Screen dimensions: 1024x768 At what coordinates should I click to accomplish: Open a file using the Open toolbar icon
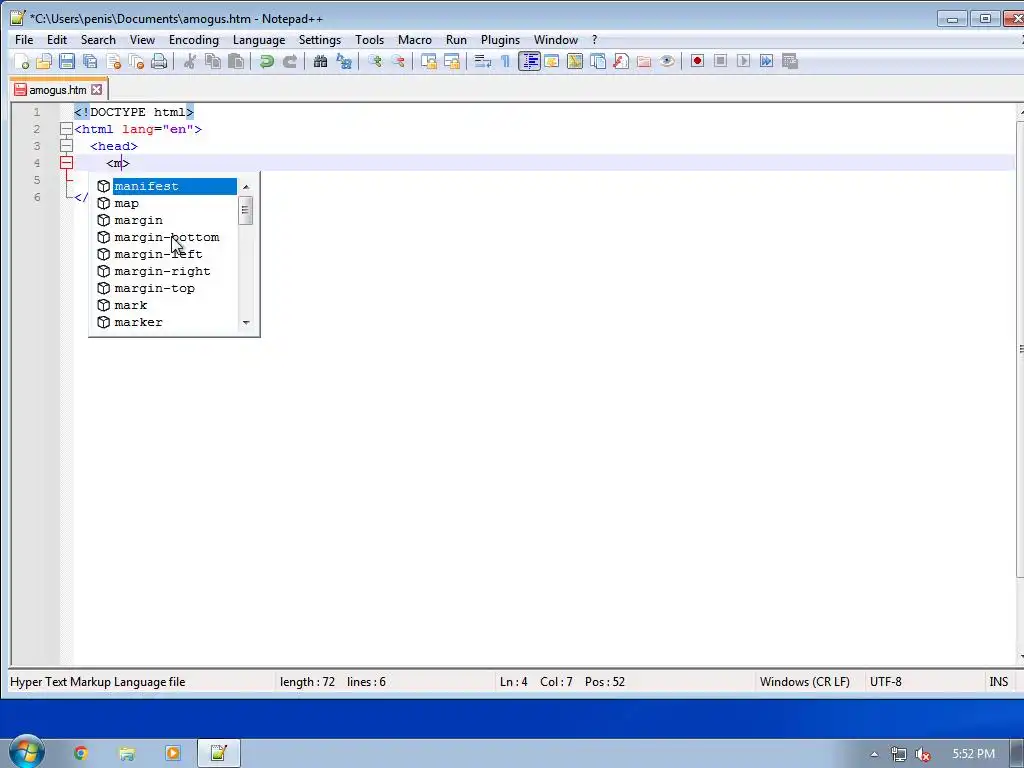(x=44, y=61)
